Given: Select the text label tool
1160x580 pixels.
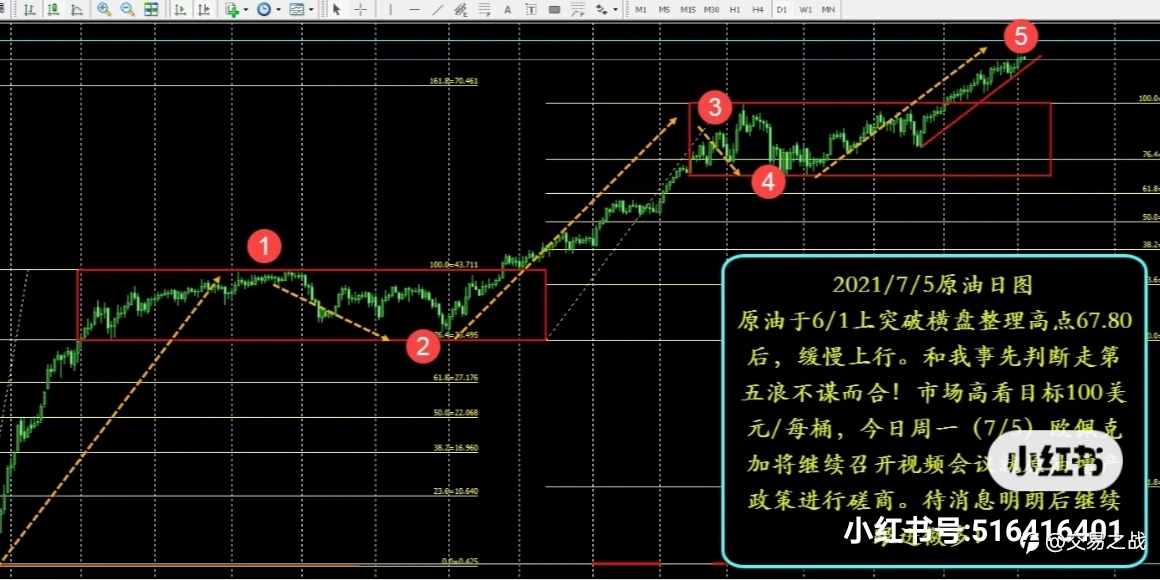Looking at the screenshot, I should [530, 10].
